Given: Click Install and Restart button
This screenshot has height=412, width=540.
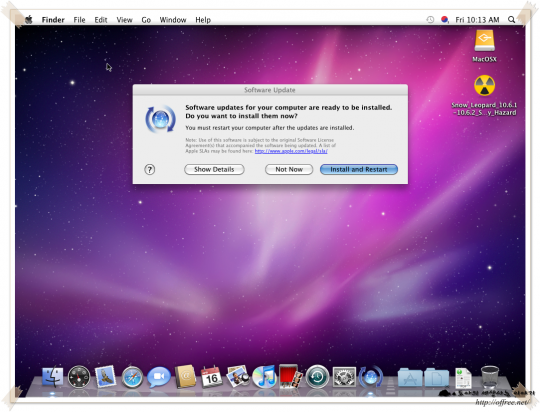Looking at the screenshot, I should point(359,169).
